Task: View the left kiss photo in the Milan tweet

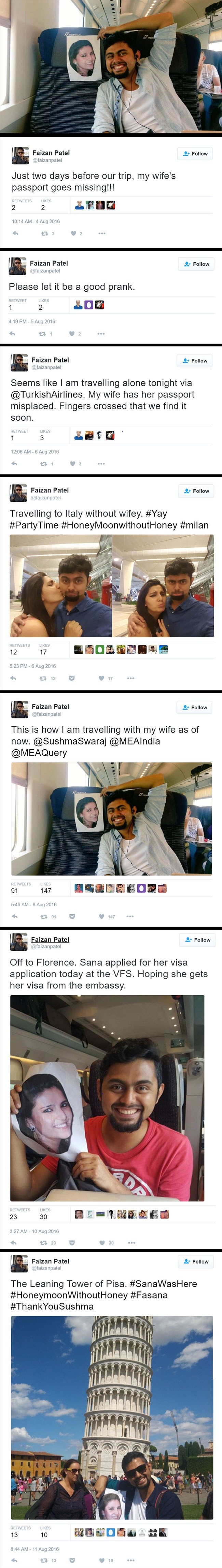Action: [x=61, y=586]
